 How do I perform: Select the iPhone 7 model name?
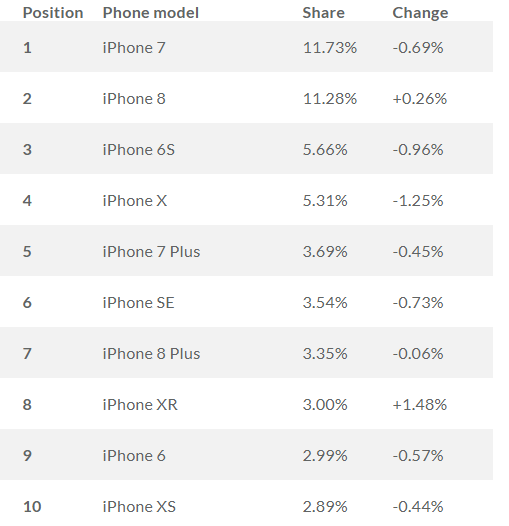coord(134,48)
